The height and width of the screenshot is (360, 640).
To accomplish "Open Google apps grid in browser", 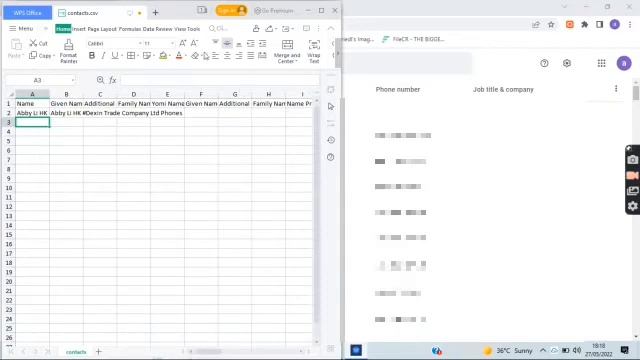I will [601, 63].
